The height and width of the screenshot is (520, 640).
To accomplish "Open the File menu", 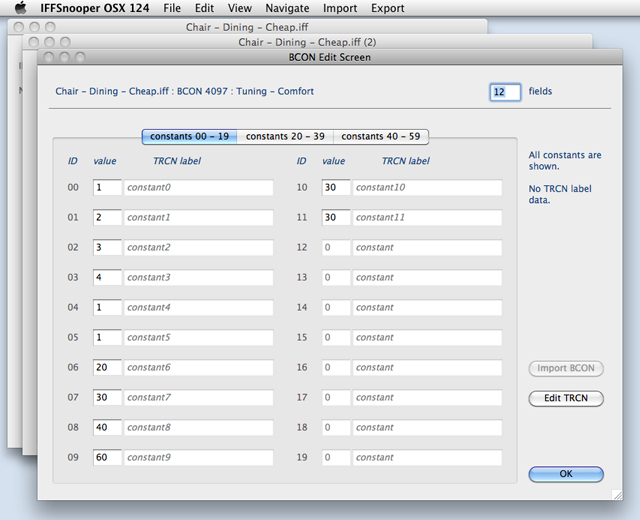I will point(172,8).
